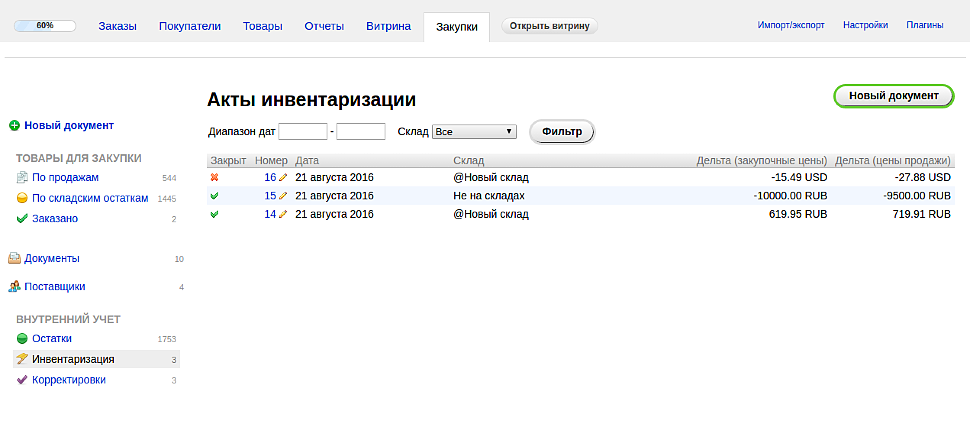970x440 pixels.
Task: Click the По продажам document icon
Action: [x=22, y=178]
